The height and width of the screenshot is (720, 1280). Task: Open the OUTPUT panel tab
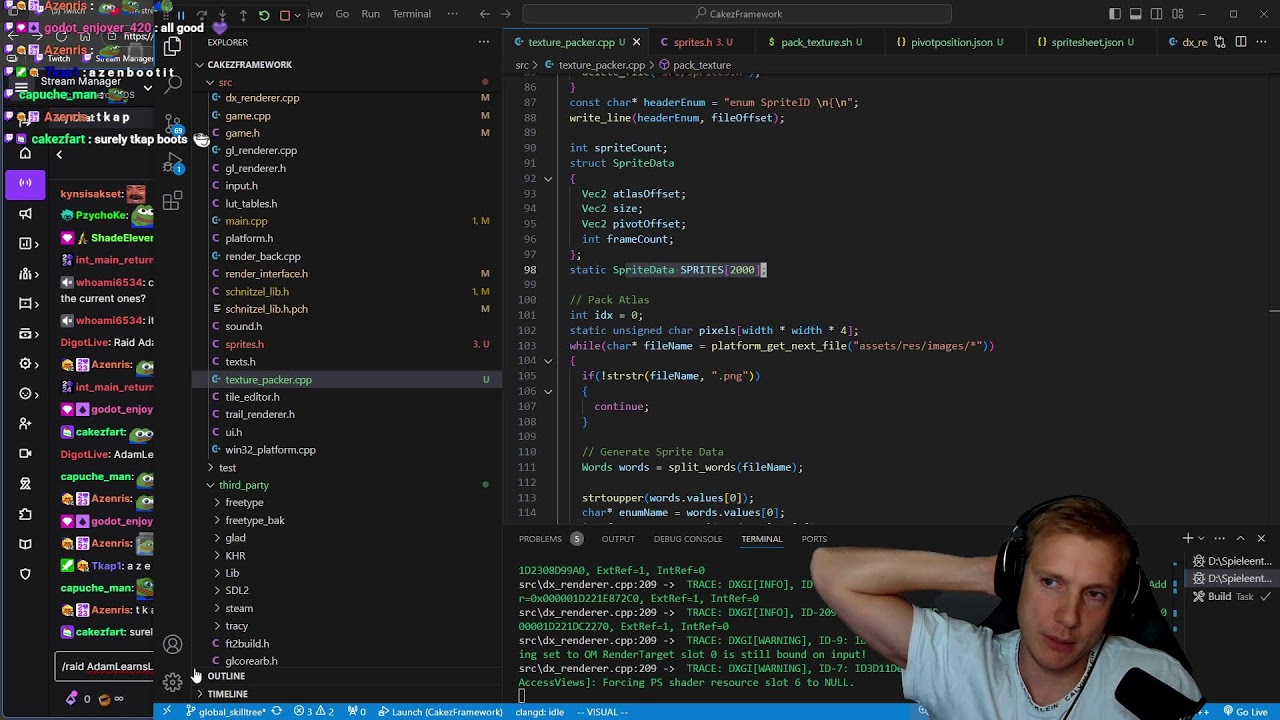(x=618, y=539)
